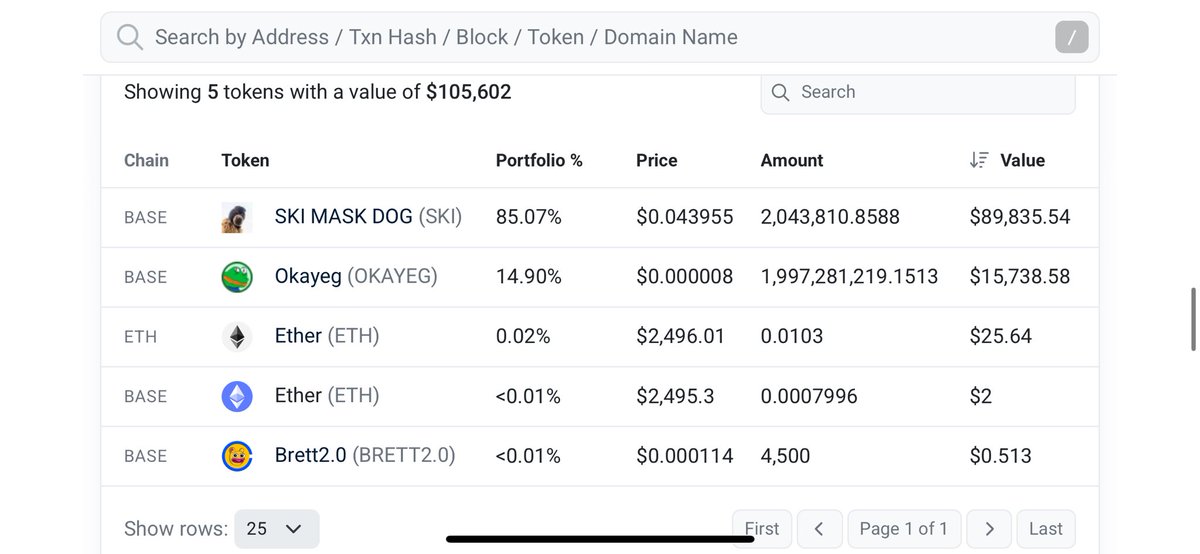Click the blue Ether icon on BASE chain
This screenshot has height=554, width=1200.
pyautogui.click(x=237, y=397)
